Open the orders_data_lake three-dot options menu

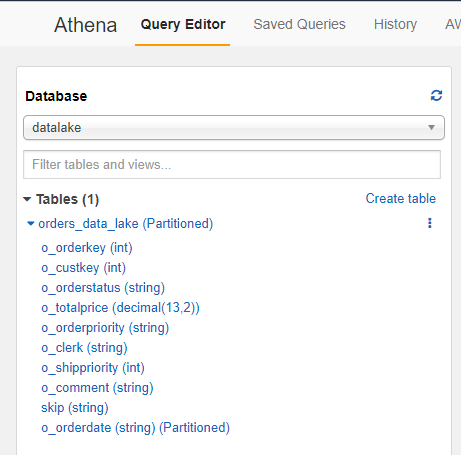(x=430, y=223)
